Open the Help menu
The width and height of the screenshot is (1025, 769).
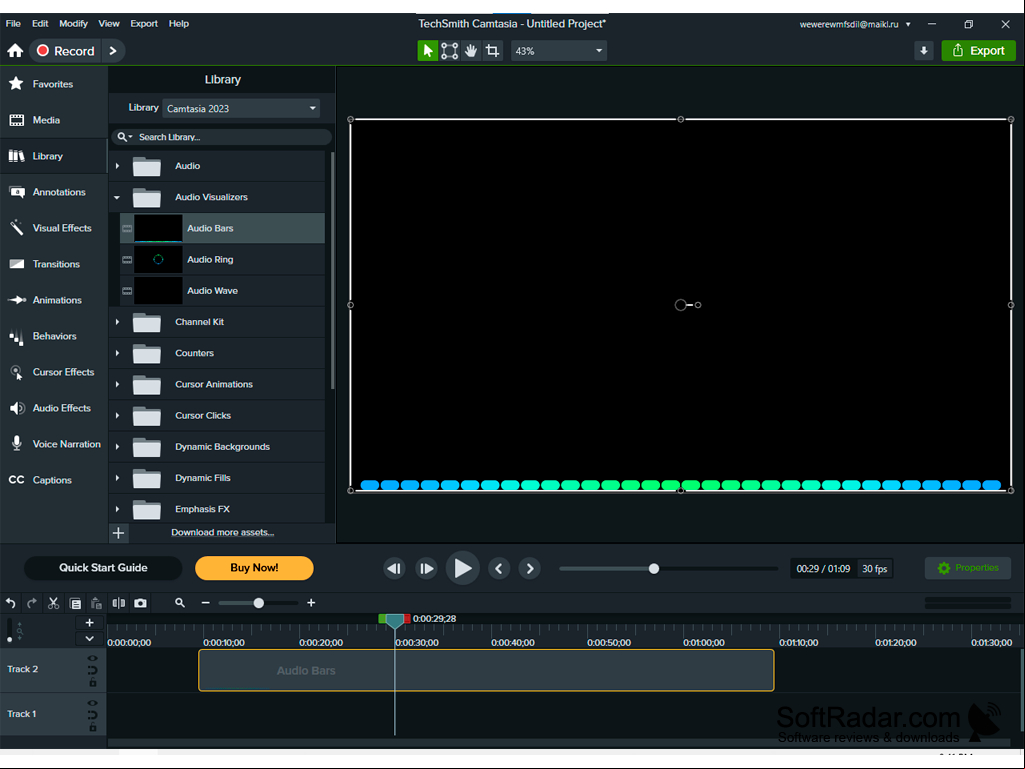click(x=178, y=24)
